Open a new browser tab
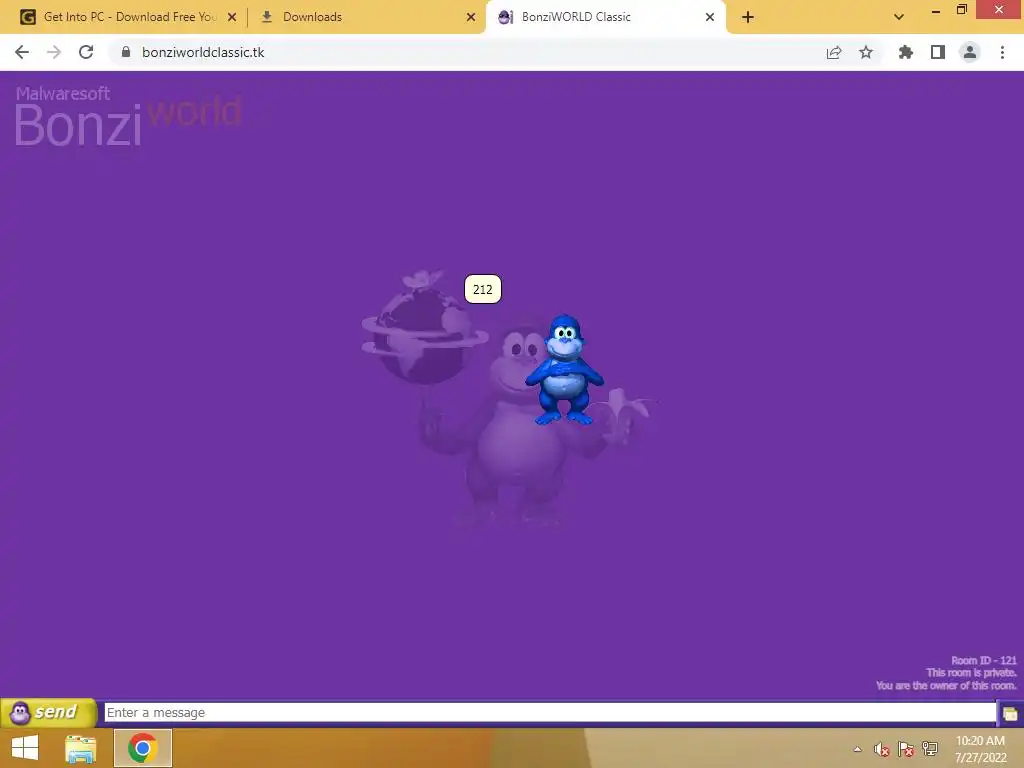This screenshot has height=768, width=1024. [x=748, y=17]
